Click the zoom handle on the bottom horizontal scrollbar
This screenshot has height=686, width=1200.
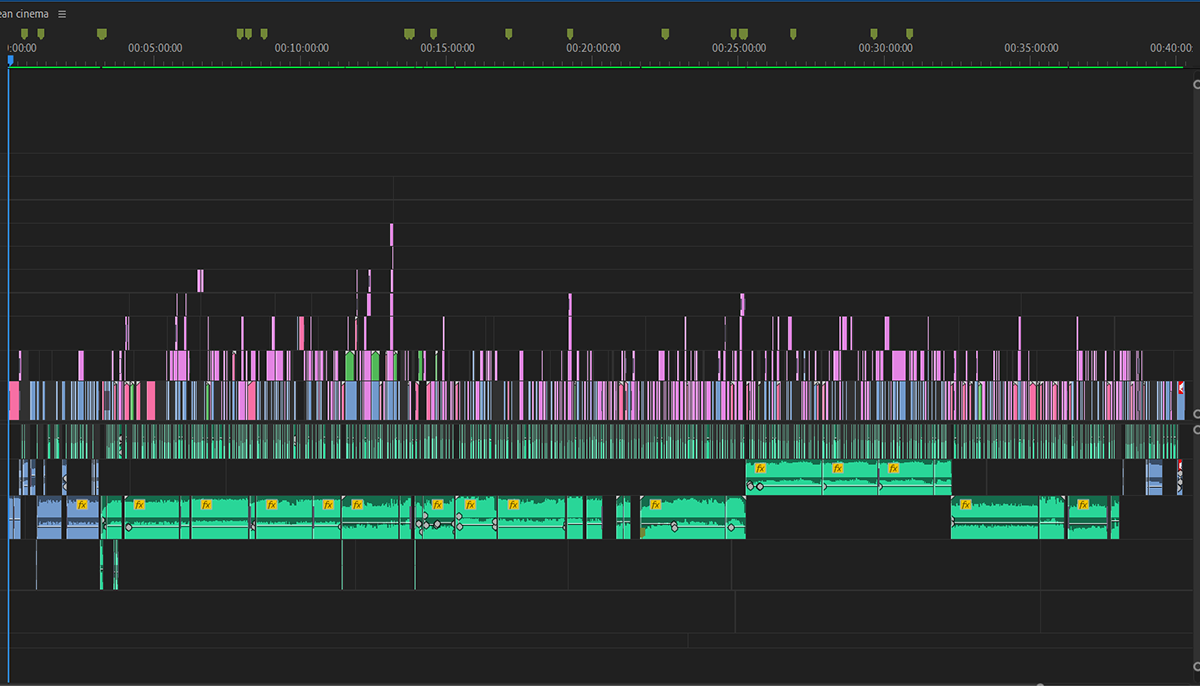click(x=1041, y=684)
